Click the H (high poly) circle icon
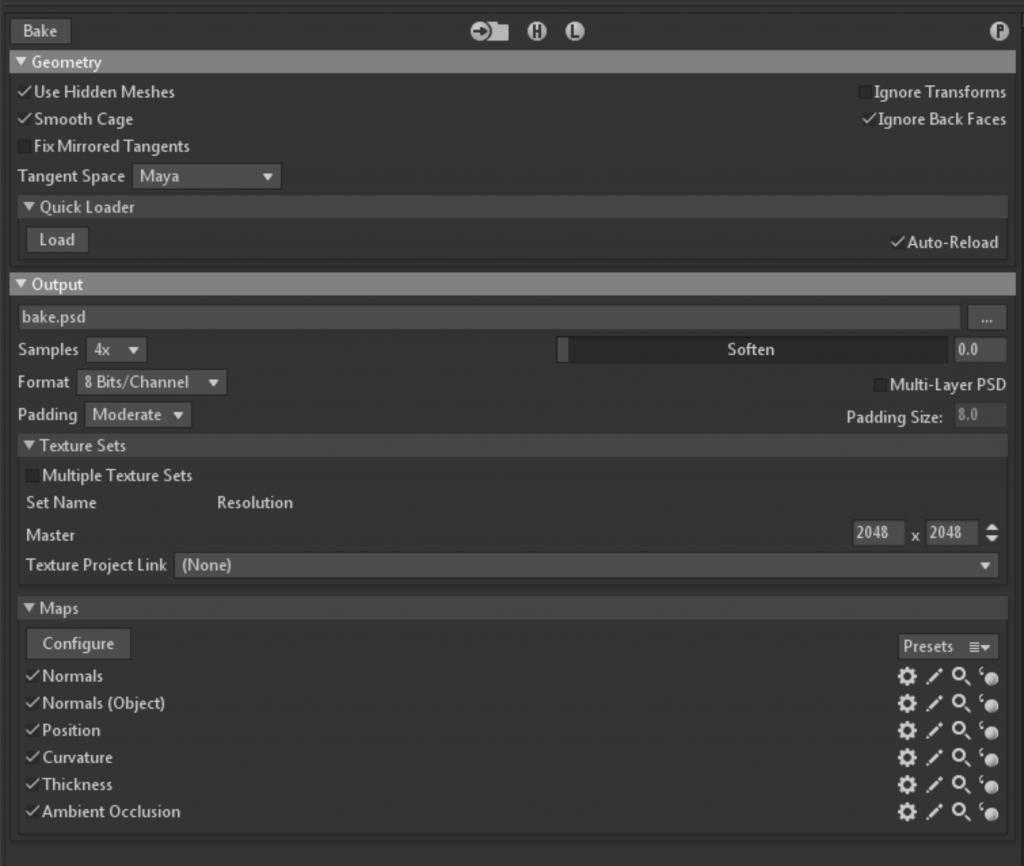Screen dimensions: 1024x866 [x=537, y=31]
